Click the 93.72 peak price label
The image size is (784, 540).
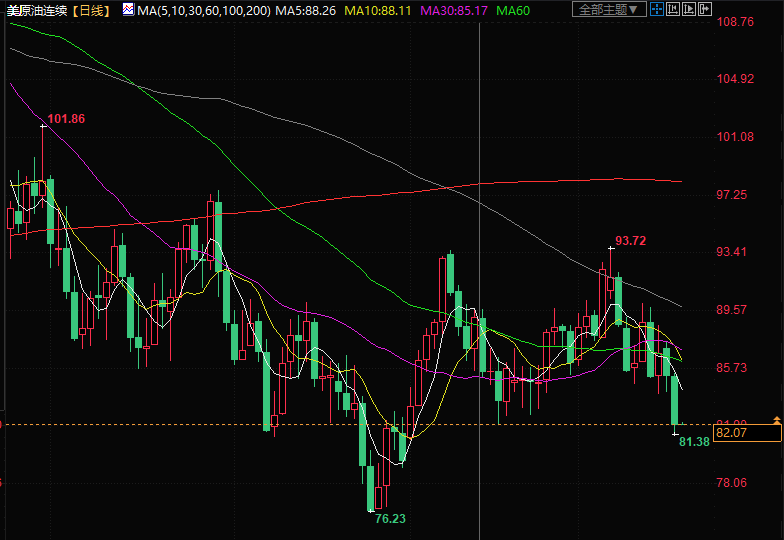[x=630, y=241]
